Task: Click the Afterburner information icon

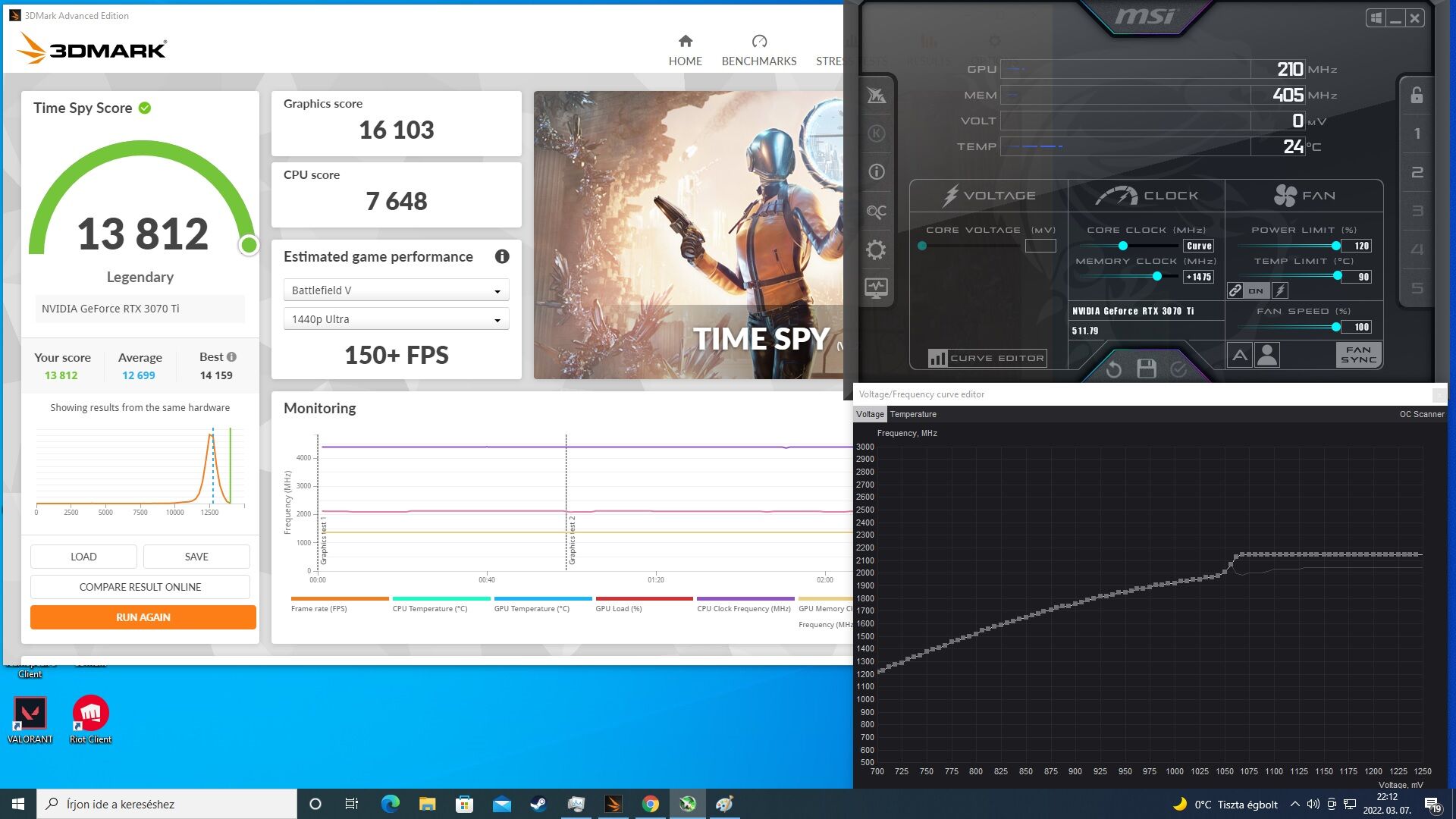Action: [x=876, y=172]
